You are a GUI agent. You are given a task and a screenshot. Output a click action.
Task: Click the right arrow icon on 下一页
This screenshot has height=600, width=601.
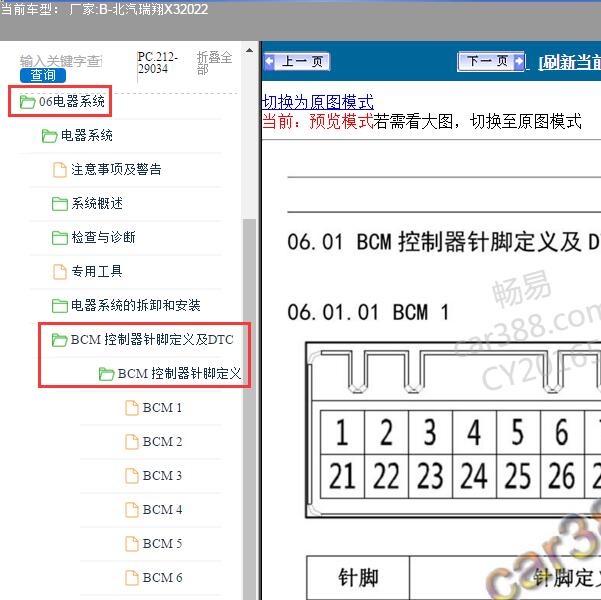tap(519, 61)
